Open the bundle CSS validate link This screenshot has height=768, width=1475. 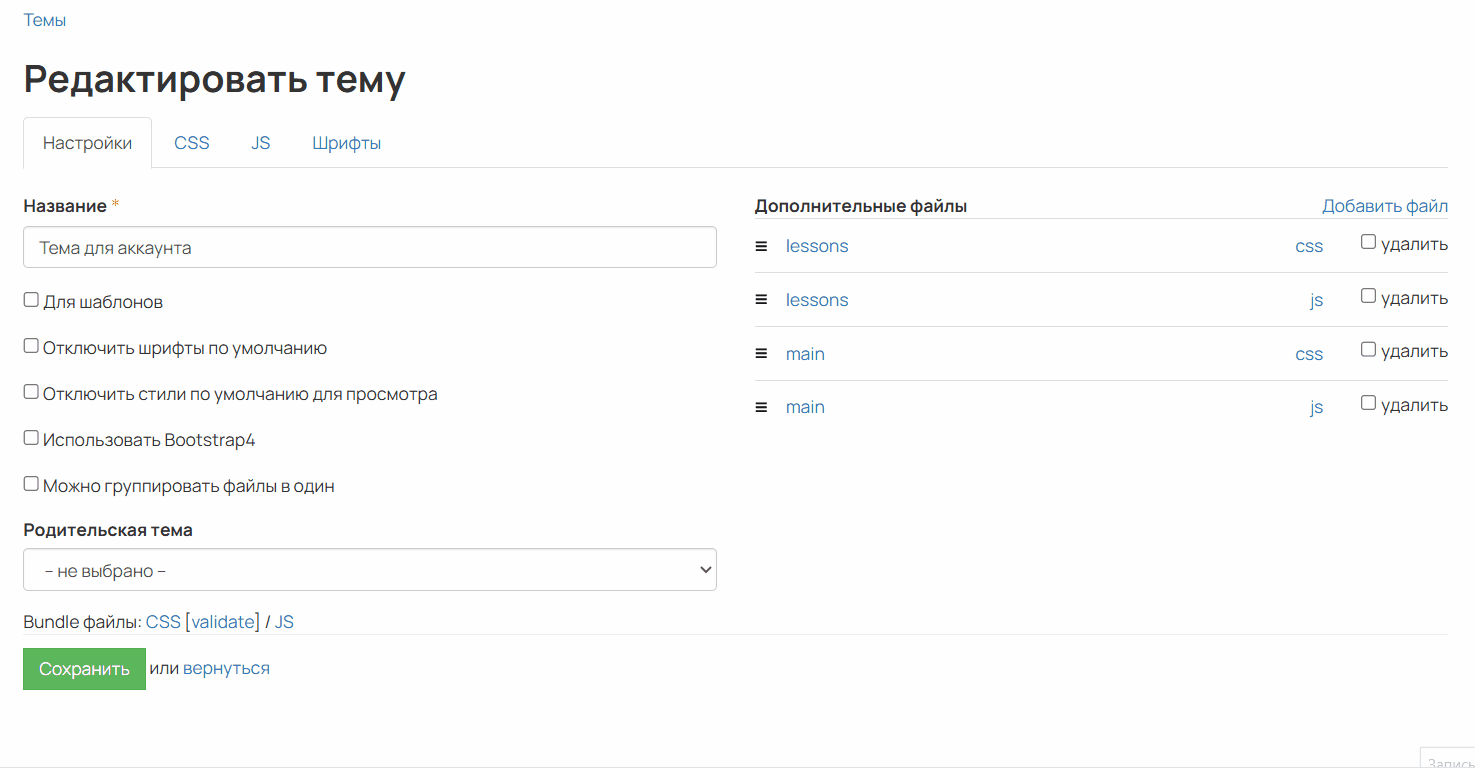coord(224,622)
